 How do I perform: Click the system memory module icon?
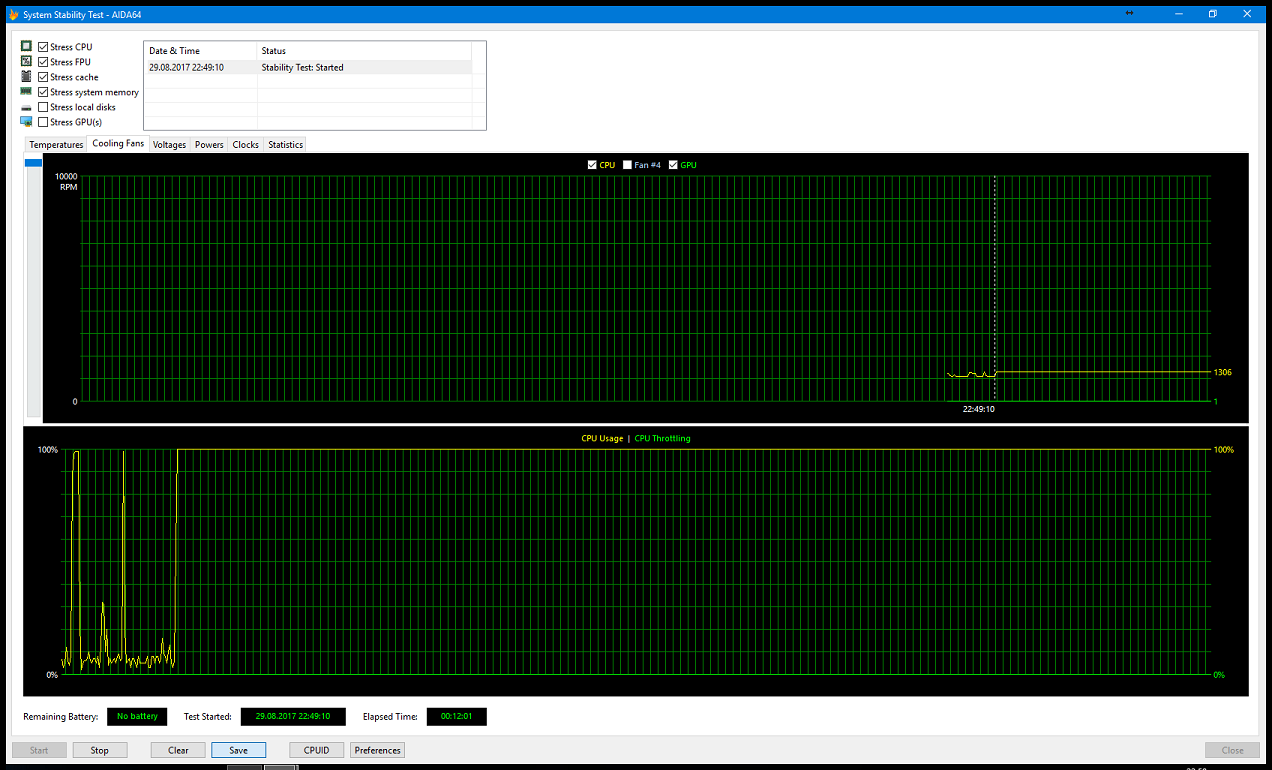26,92
